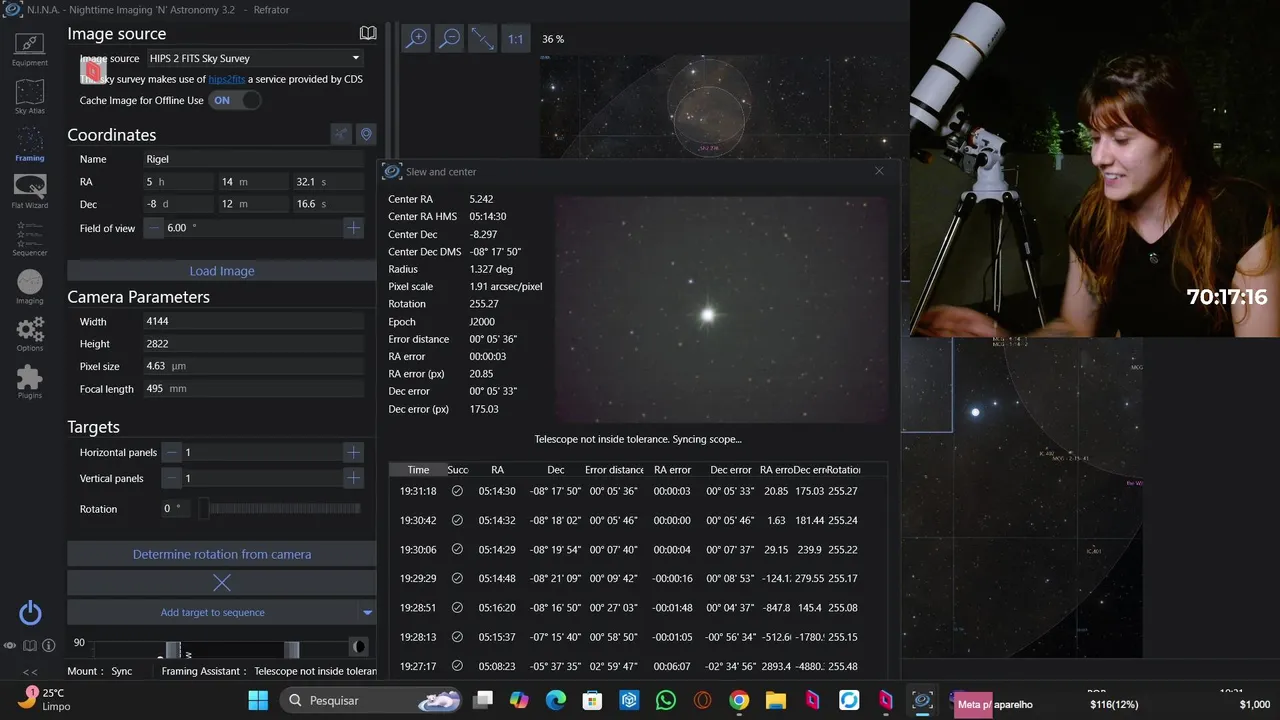
Task: Open the documentation book icon in bottom sidebar
Action: (x=30, y=646)
